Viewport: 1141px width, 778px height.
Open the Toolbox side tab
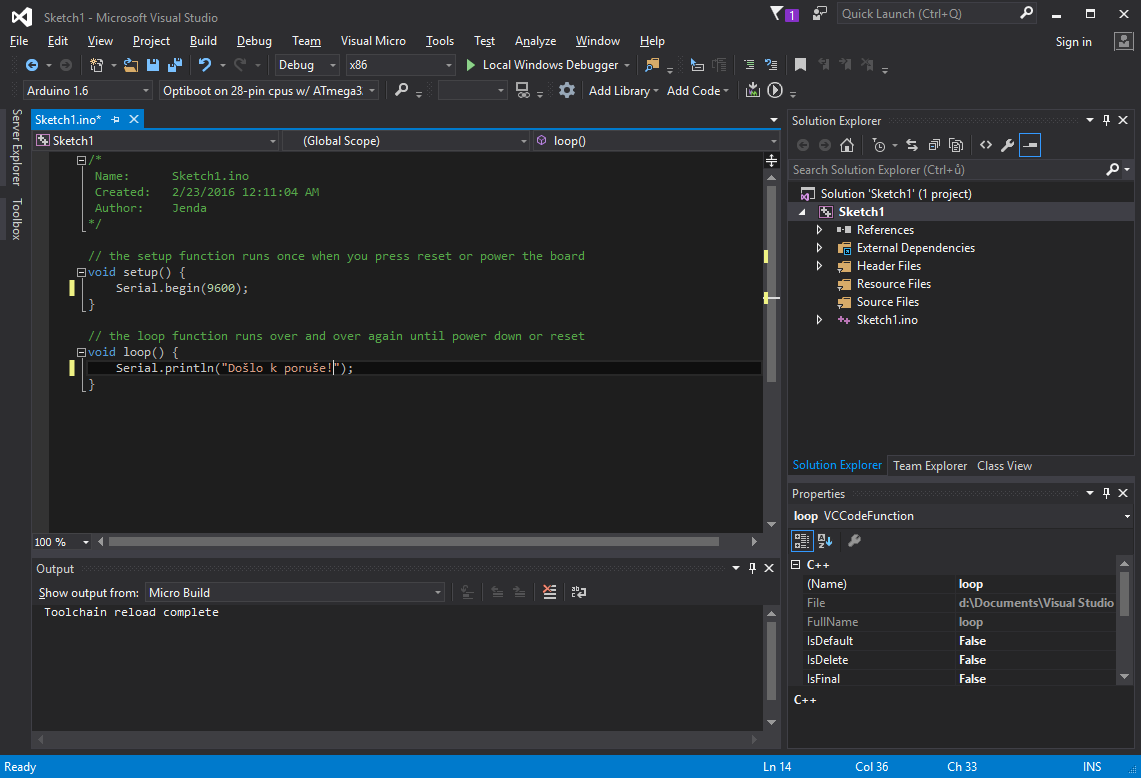pos(16,219)
